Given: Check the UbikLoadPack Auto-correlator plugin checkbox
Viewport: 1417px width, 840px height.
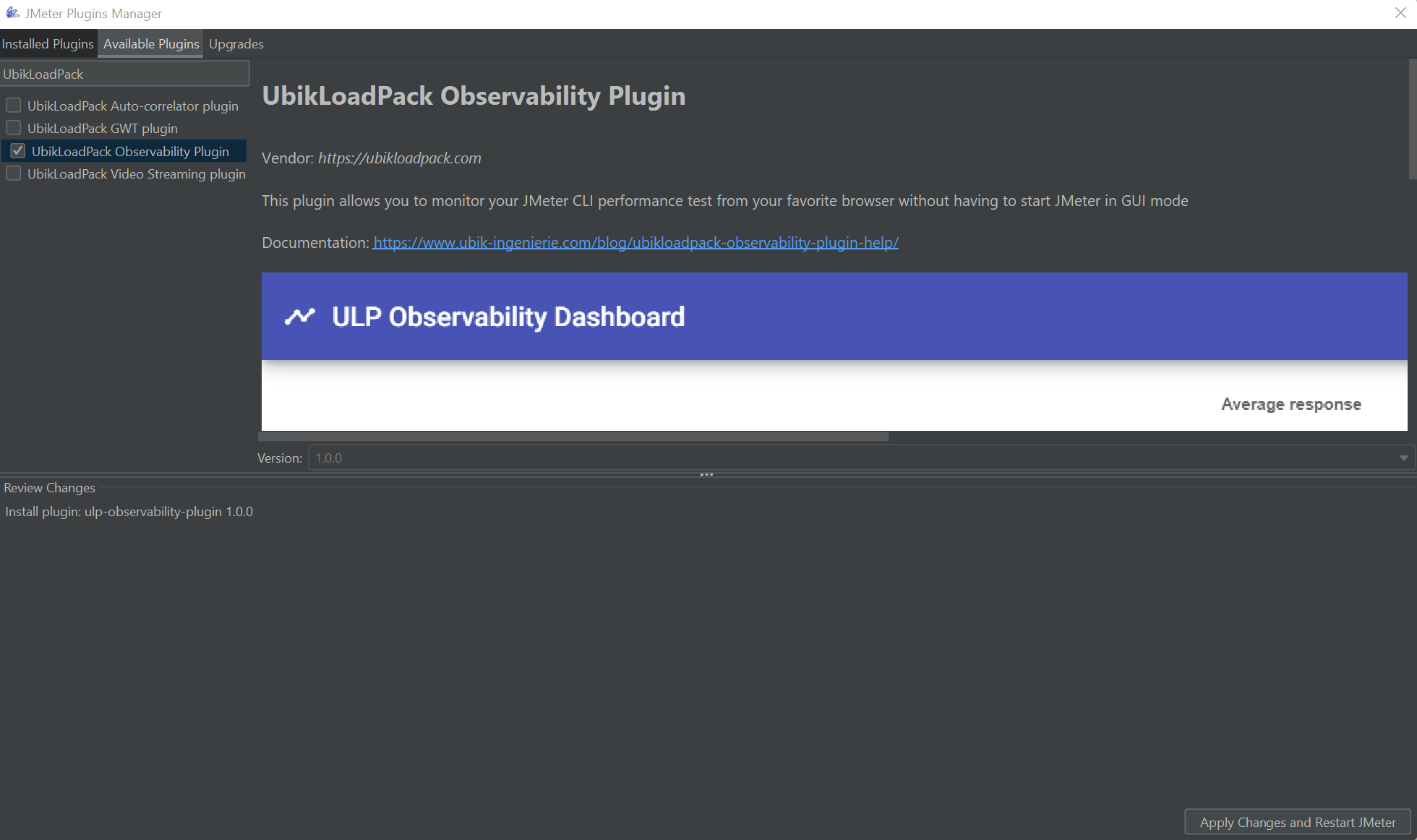Looking at the screenshot, I should [x=14, y=106].
